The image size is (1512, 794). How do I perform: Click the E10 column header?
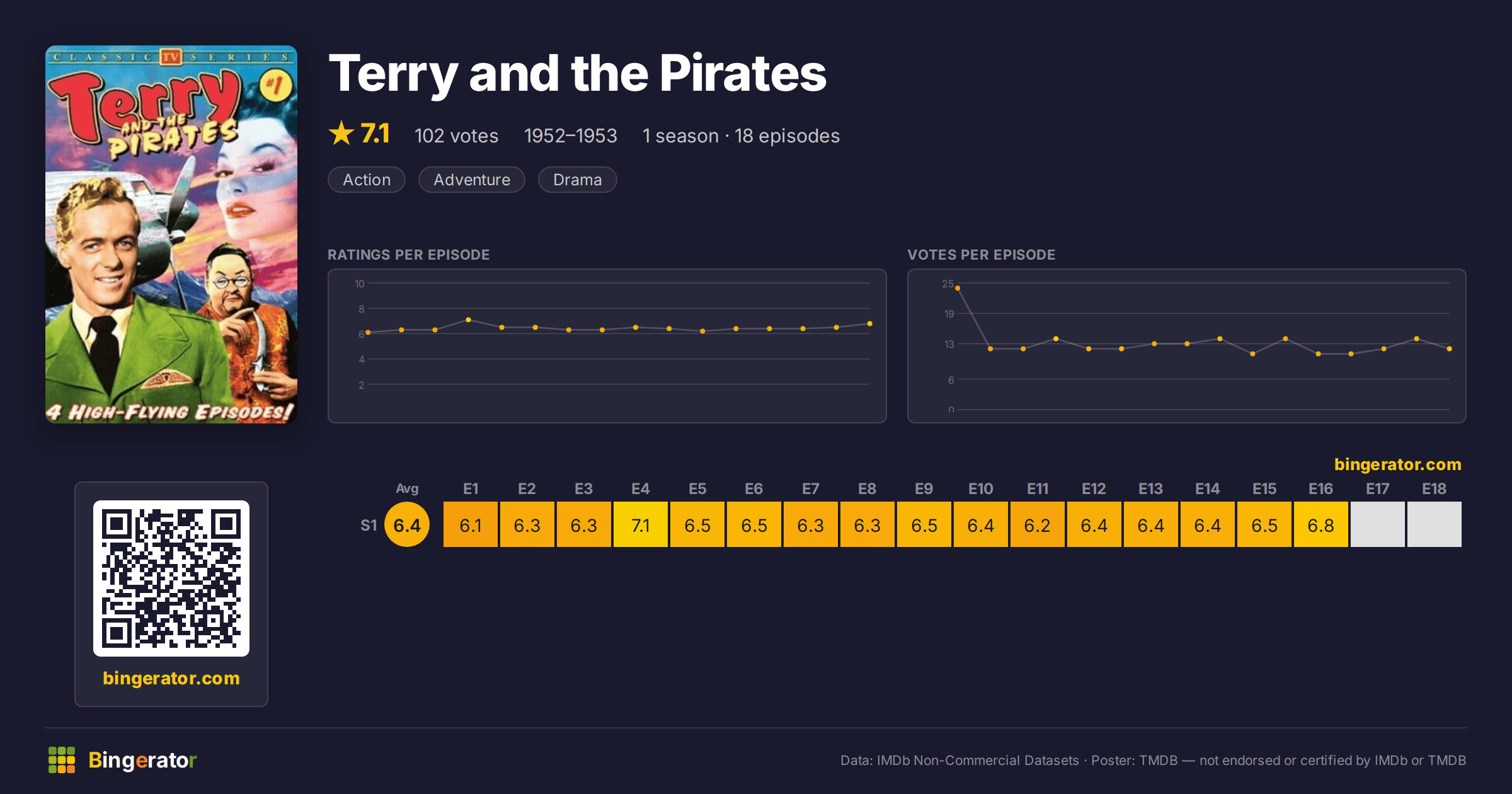981,489
